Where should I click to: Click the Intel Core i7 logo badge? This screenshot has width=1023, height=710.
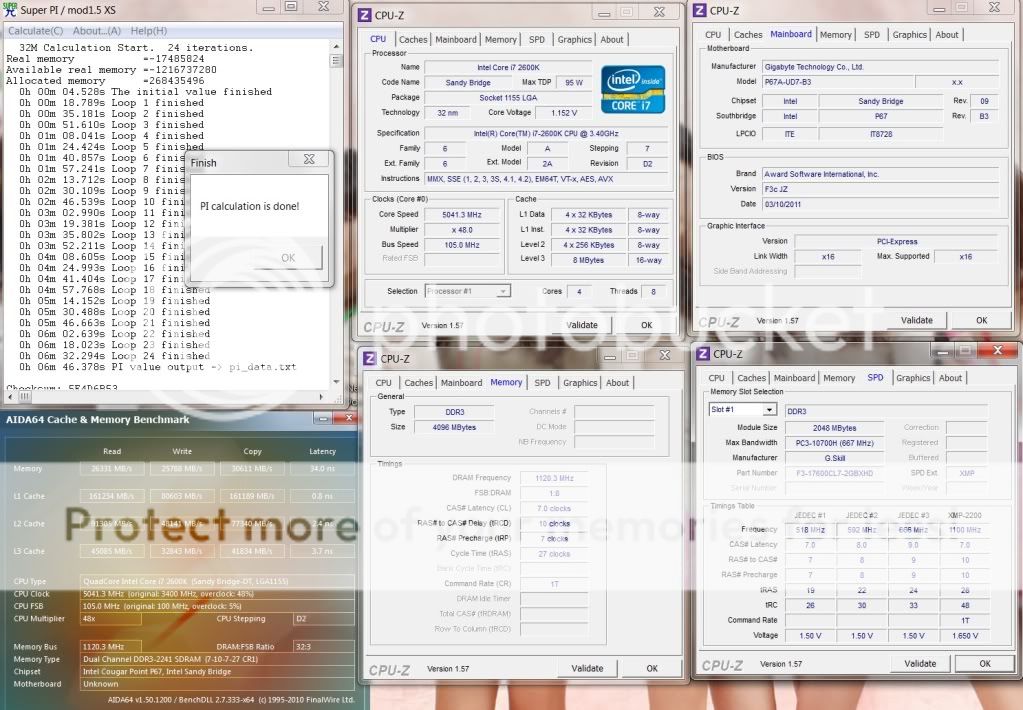pos(633,89)
